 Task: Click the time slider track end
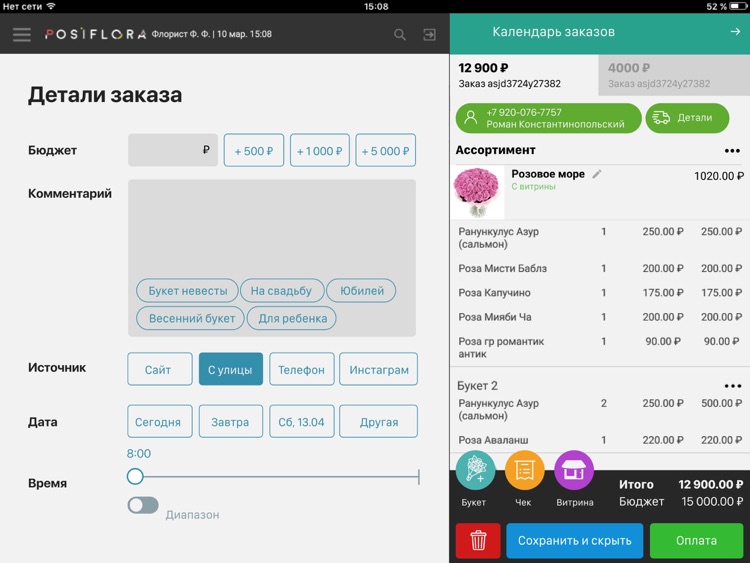tap(419, 476)
